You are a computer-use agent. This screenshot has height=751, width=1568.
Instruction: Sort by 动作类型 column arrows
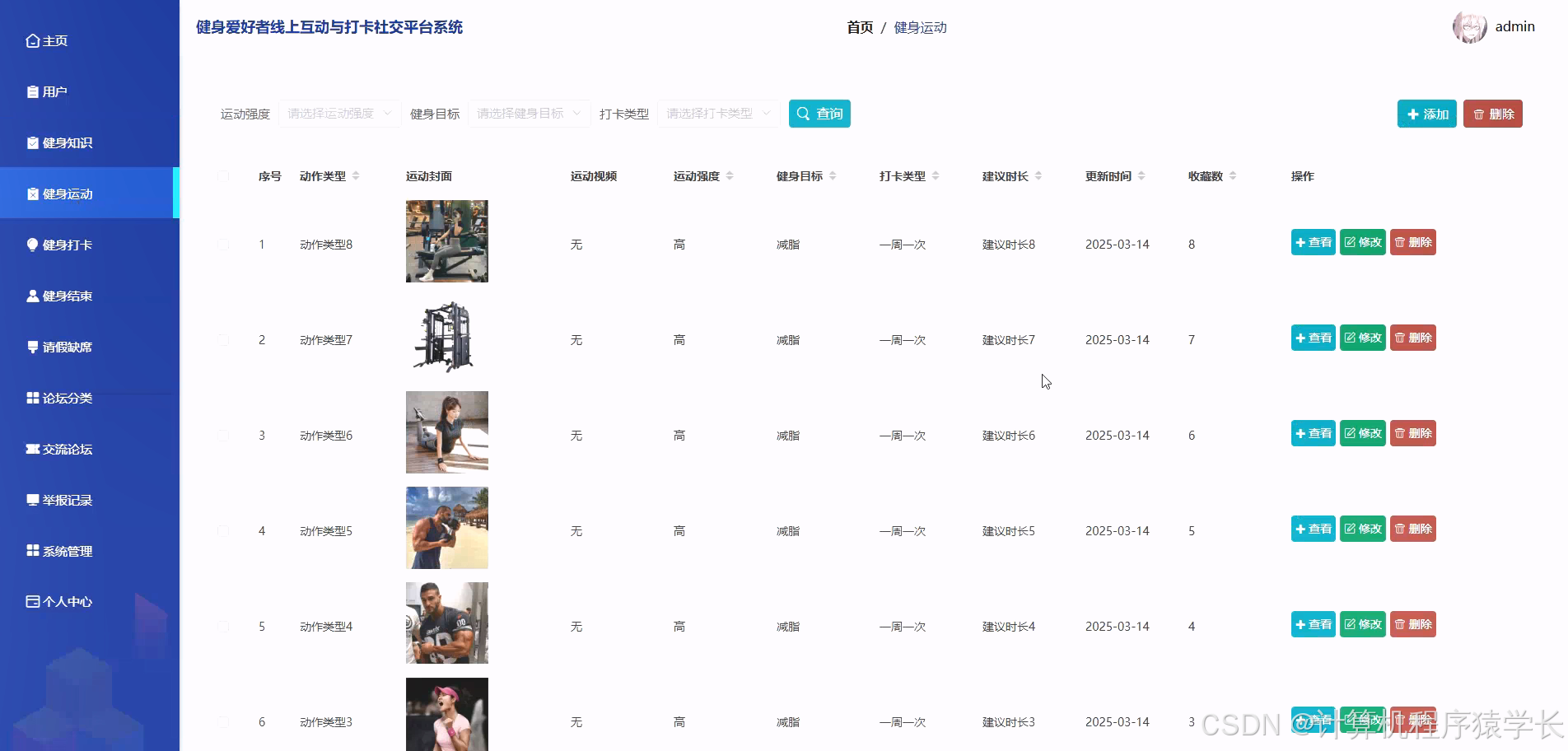pyautogui.click(x=356, y=176)
